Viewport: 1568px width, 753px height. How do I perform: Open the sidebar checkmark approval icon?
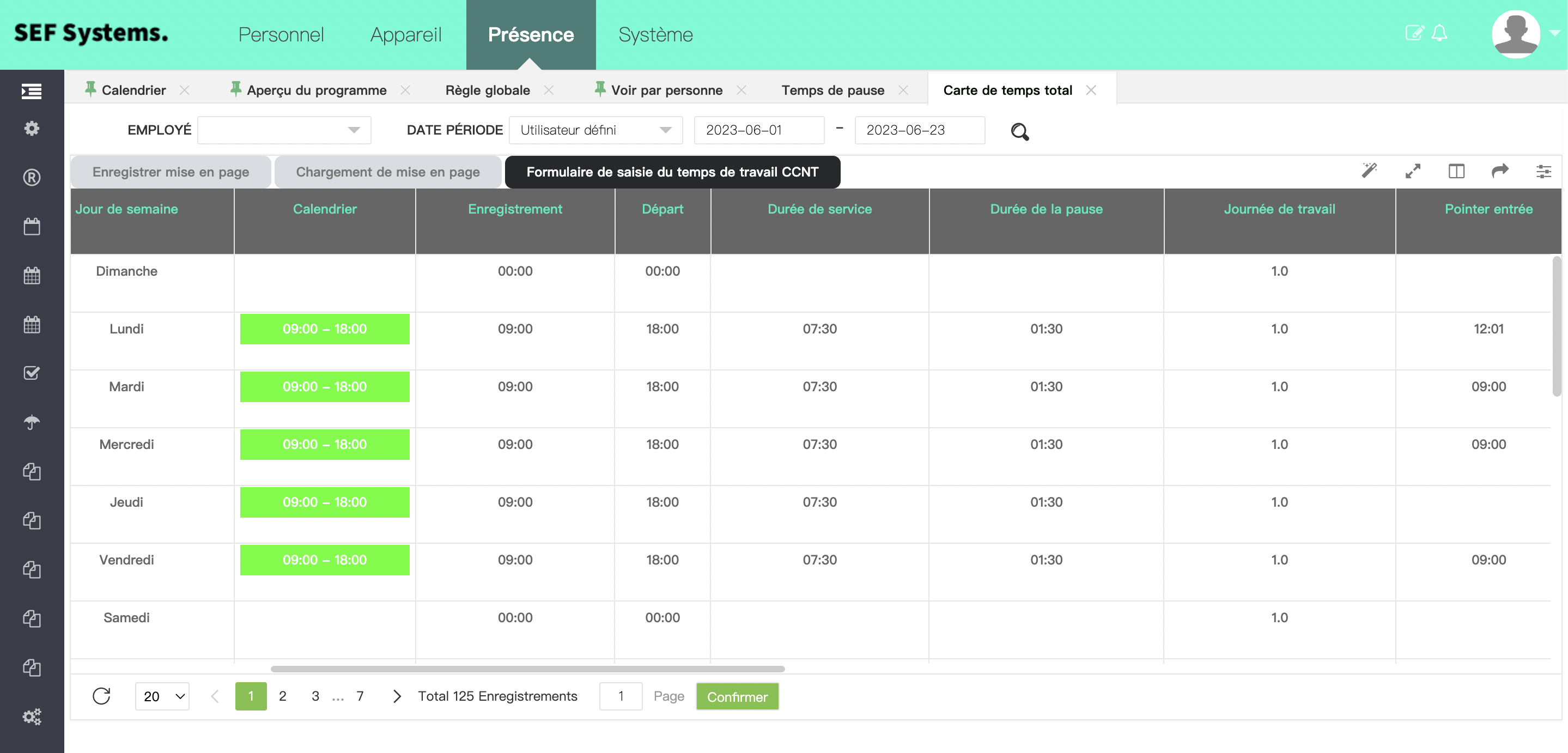click(32, 373)
